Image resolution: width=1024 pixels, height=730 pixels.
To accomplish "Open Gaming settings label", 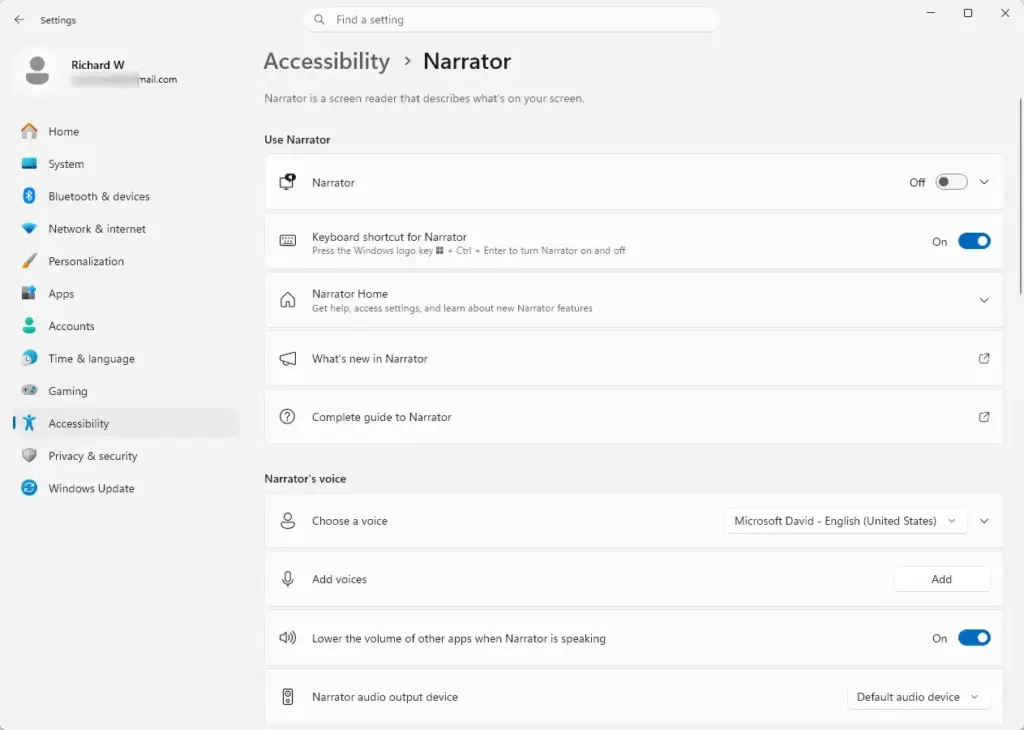I will tap(67, 391).
